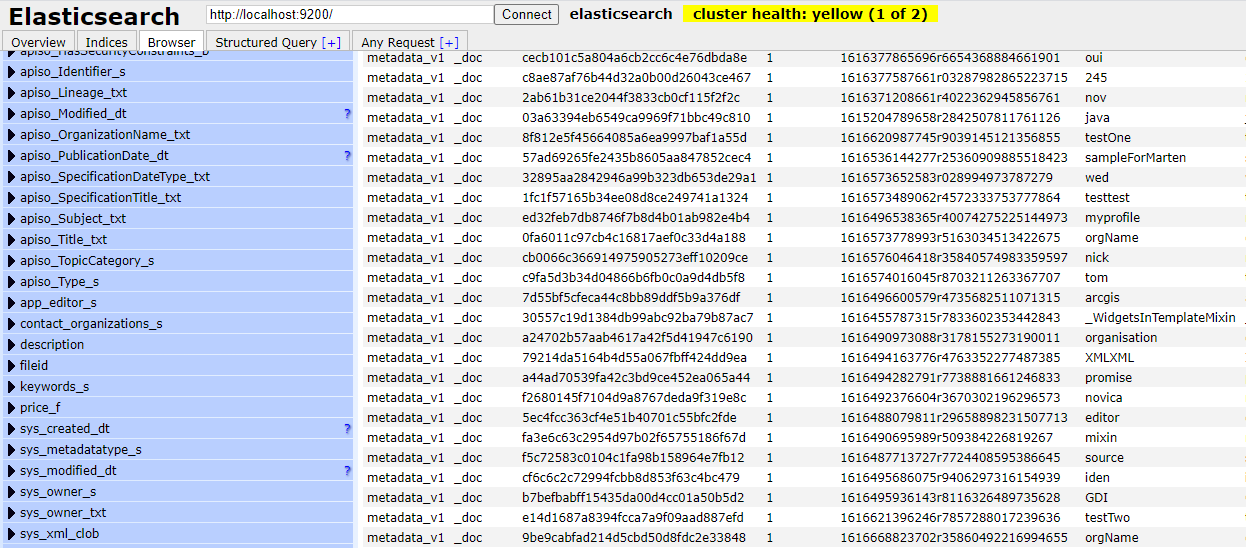Click document id 2ab61b31ce2044f3833cb0cf115f2f2c
Viewport: 1246px width, 548px height.
631,98
